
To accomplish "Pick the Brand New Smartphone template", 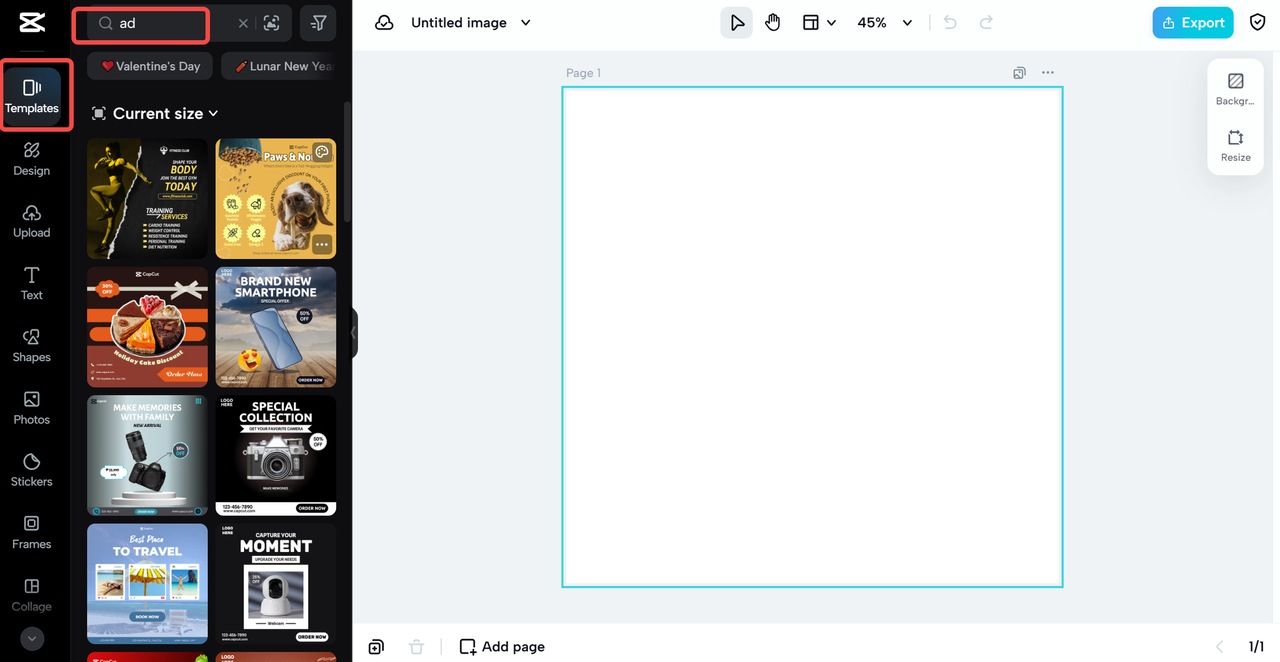I will click(x=276, y=327).
